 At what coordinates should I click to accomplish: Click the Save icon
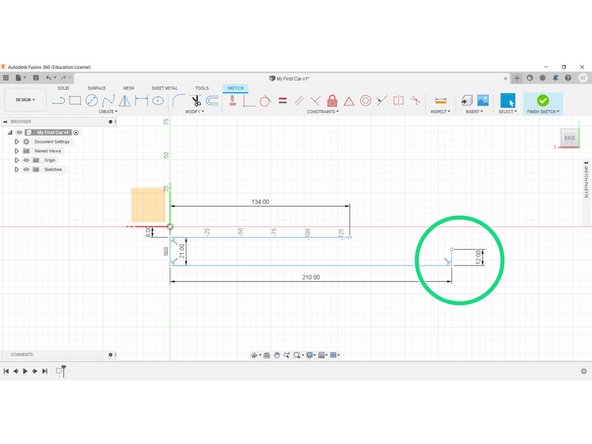36,78
